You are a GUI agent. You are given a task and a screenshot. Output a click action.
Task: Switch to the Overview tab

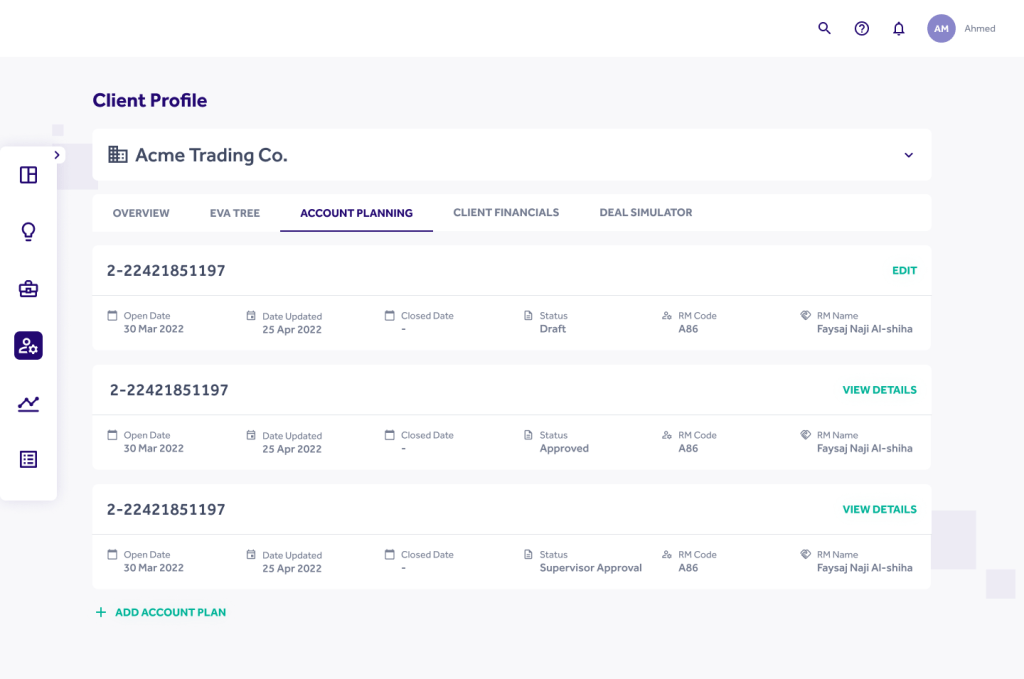[141, 213]
